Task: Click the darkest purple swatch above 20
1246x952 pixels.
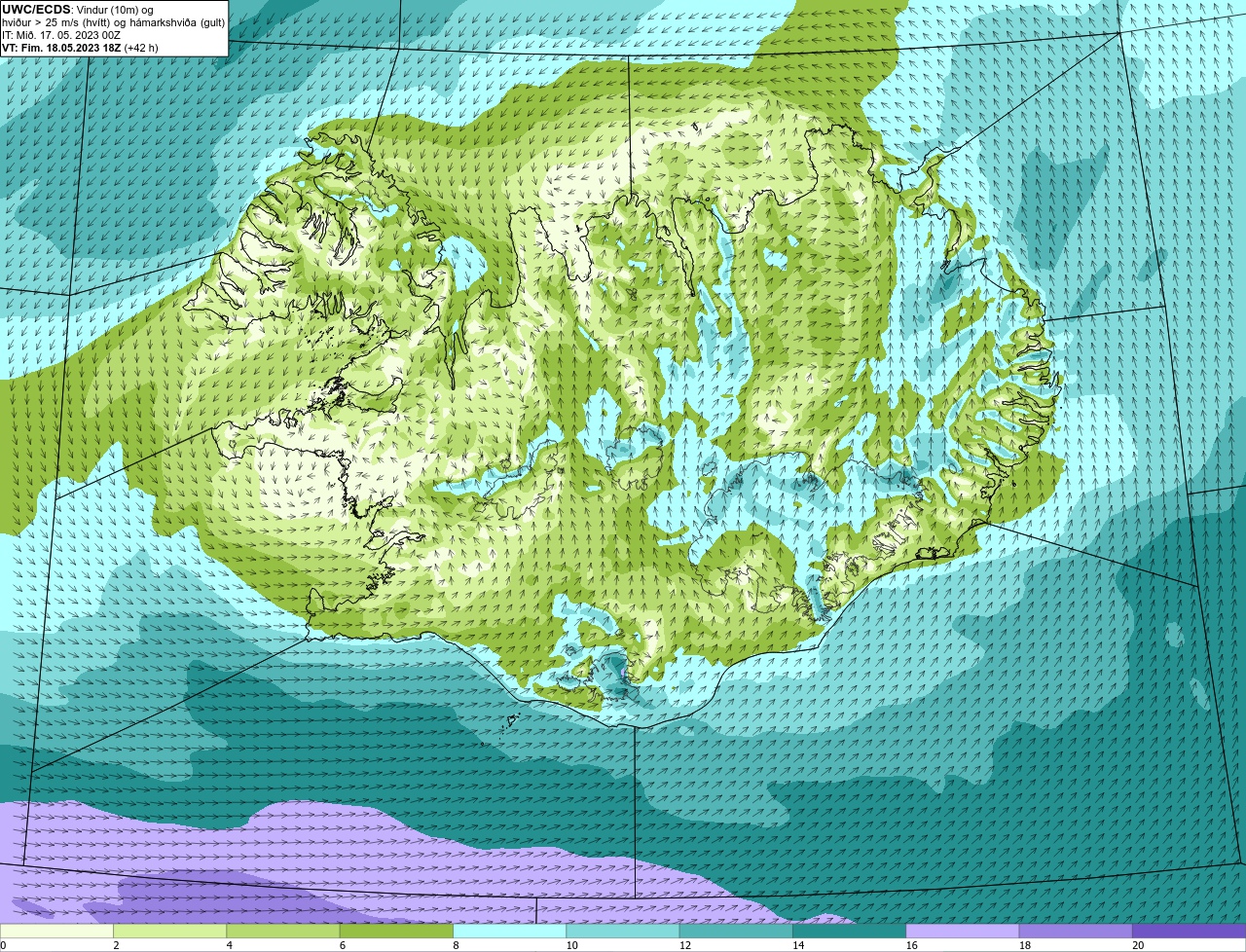Action: point(1189,932)
